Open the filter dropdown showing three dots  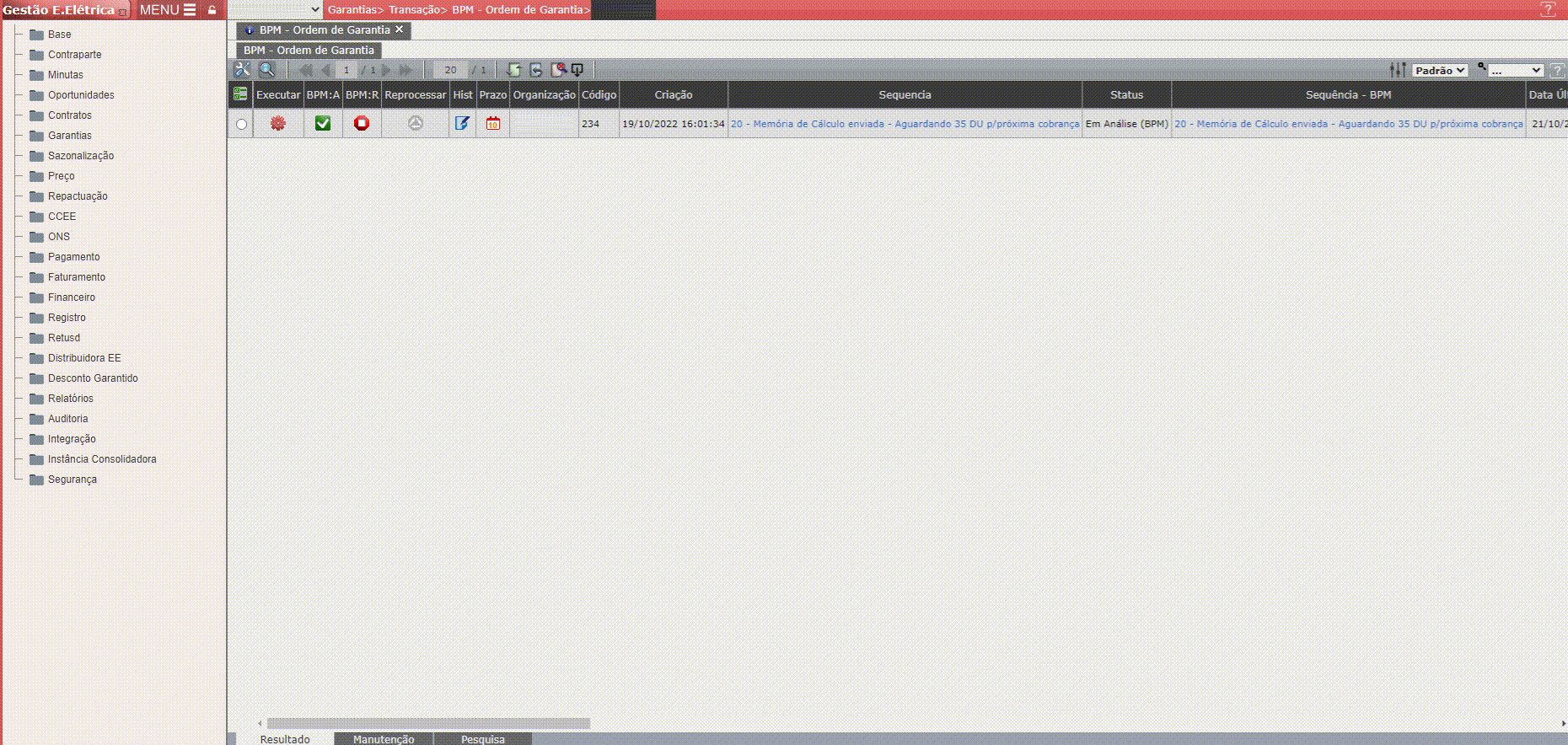click(1515, 71)
